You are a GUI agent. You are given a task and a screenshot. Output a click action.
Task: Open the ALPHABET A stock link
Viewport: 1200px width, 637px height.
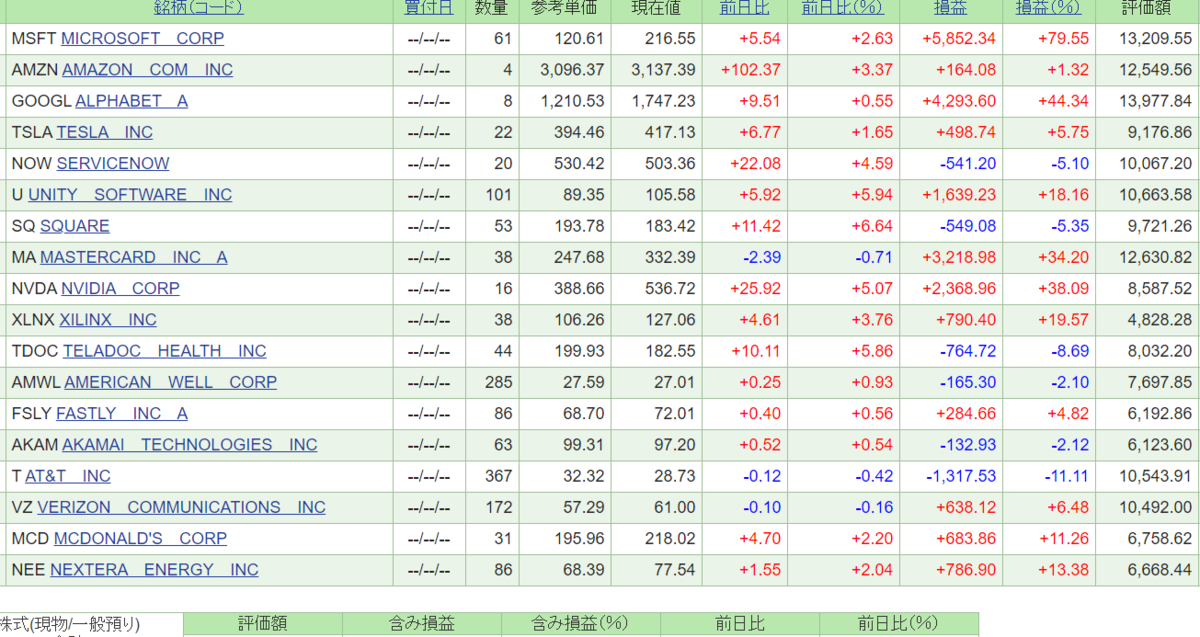pos(131,101)
